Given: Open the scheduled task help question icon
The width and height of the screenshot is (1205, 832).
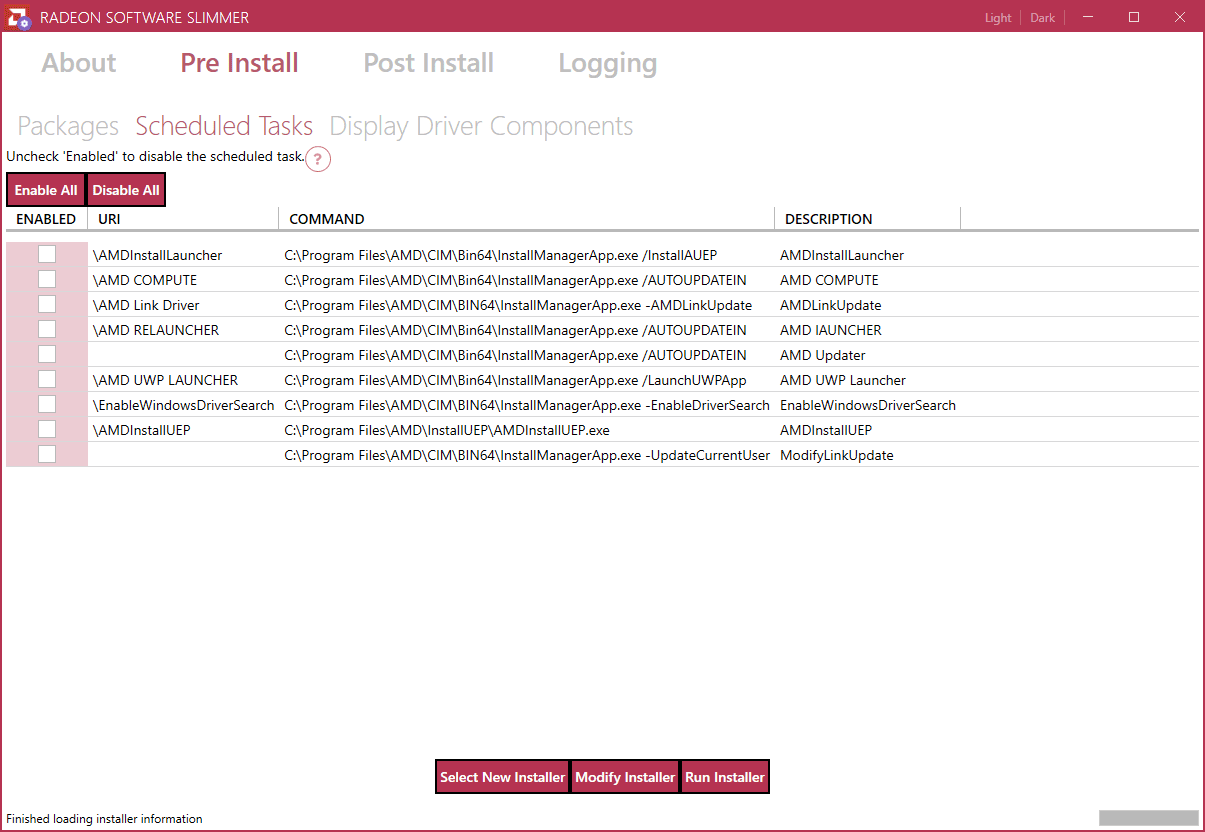Looking at the screenshot, I should [x=318, y=159].
